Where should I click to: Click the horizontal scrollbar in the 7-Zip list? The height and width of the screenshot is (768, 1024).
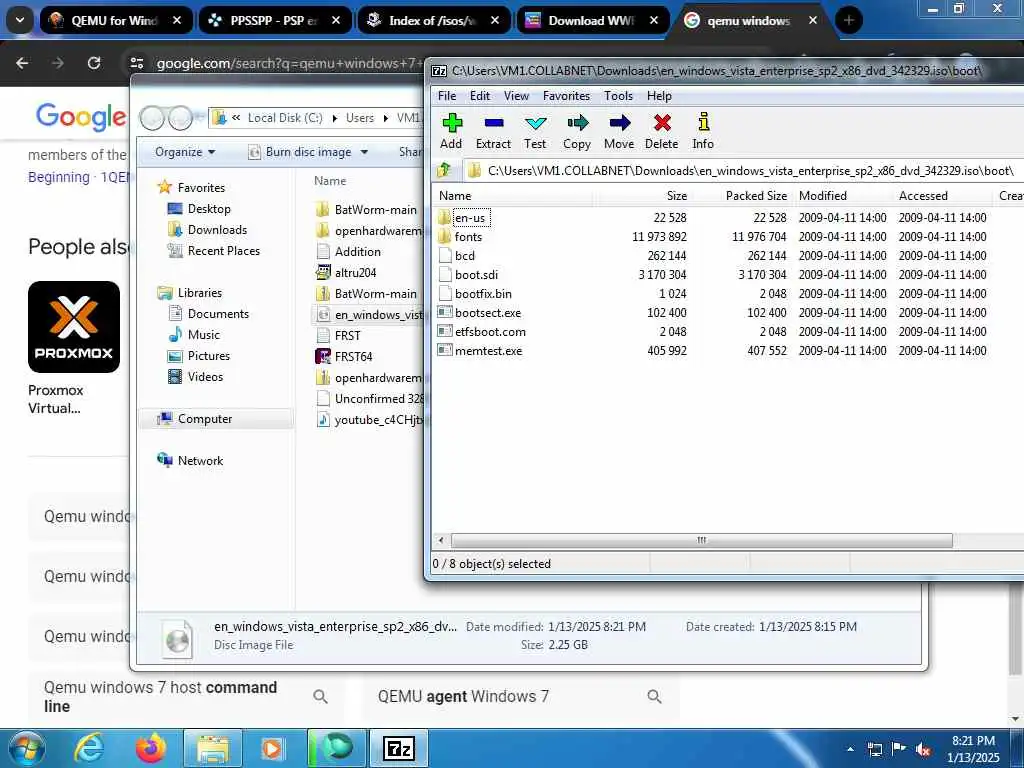point(701,540)
